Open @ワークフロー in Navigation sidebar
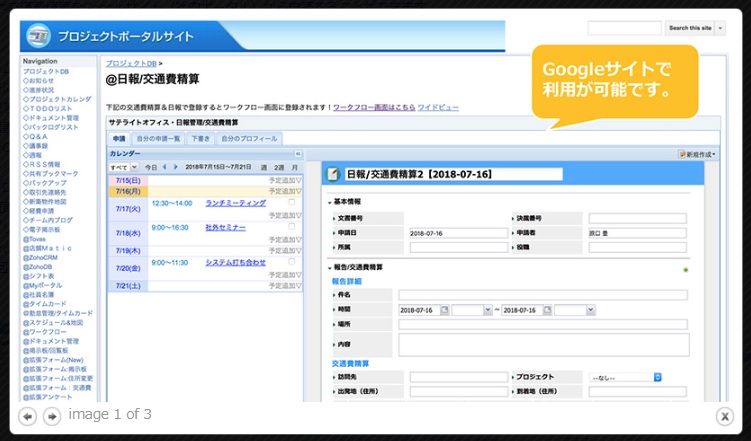 pyautogui.click(x=45, y=332)
